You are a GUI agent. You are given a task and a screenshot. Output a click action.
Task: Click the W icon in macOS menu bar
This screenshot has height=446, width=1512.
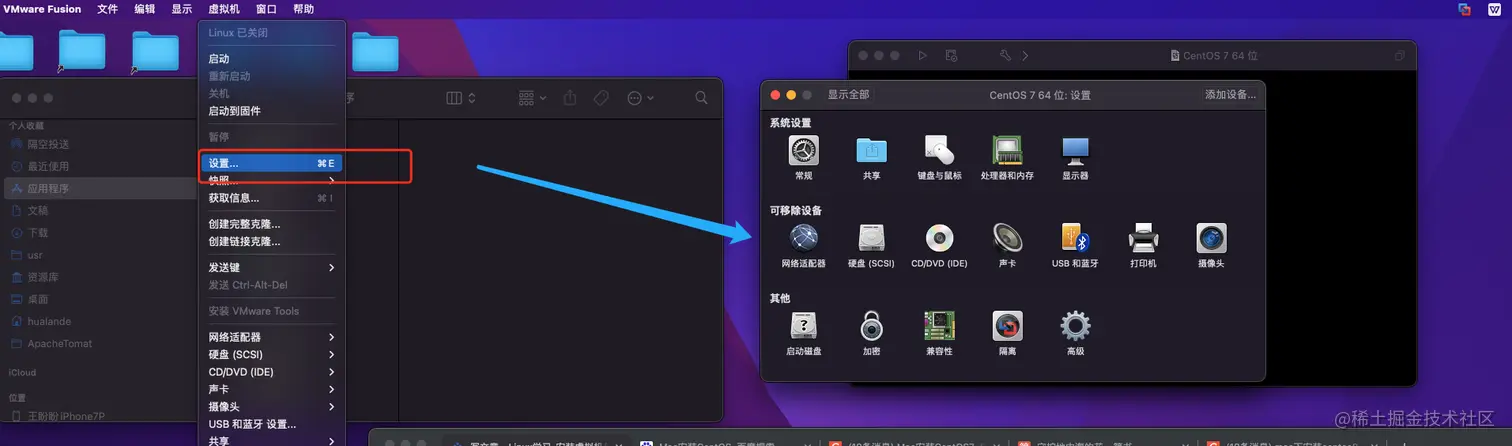click(x=1494, y=9)
